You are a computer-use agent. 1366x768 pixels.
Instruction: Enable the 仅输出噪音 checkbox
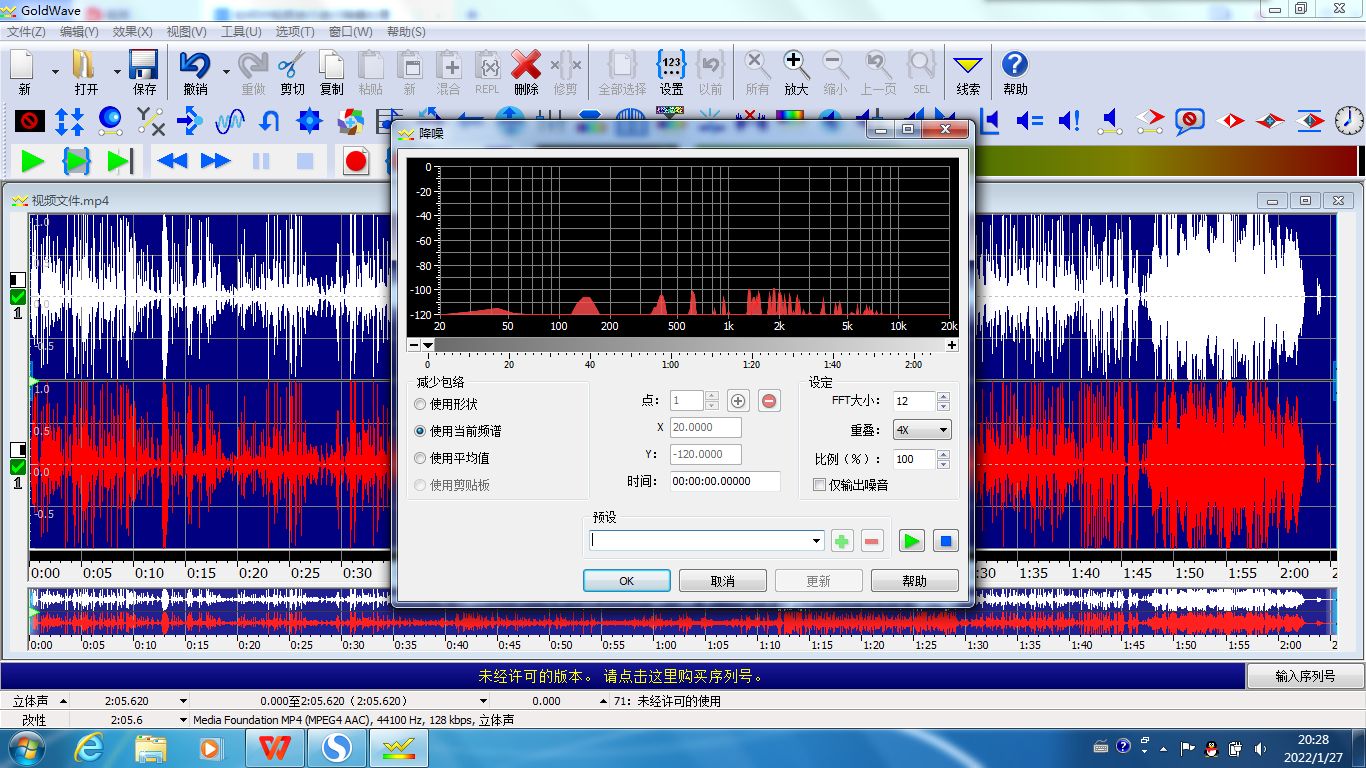(x=820, y=485)
